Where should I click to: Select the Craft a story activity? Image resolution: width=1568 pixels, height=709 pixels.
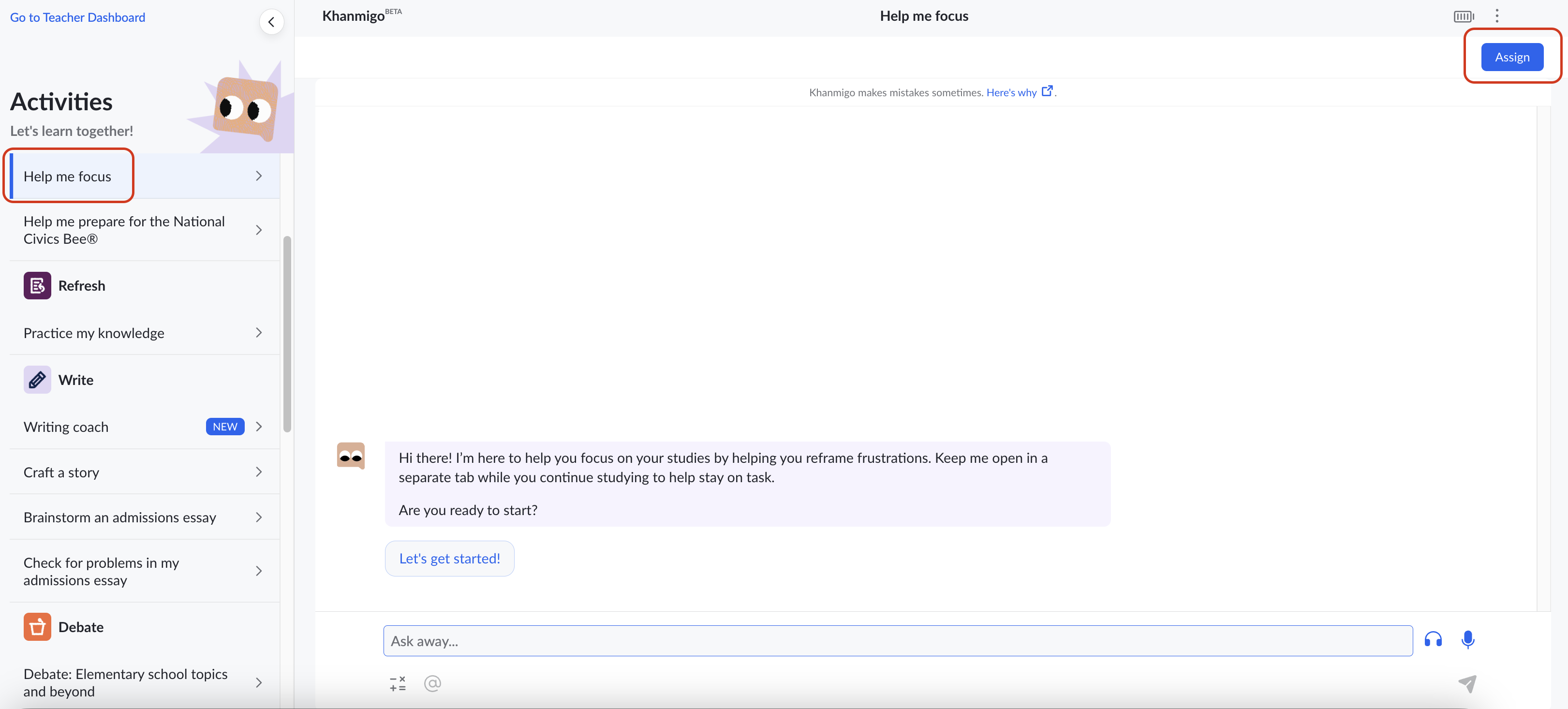coord(145,472)
